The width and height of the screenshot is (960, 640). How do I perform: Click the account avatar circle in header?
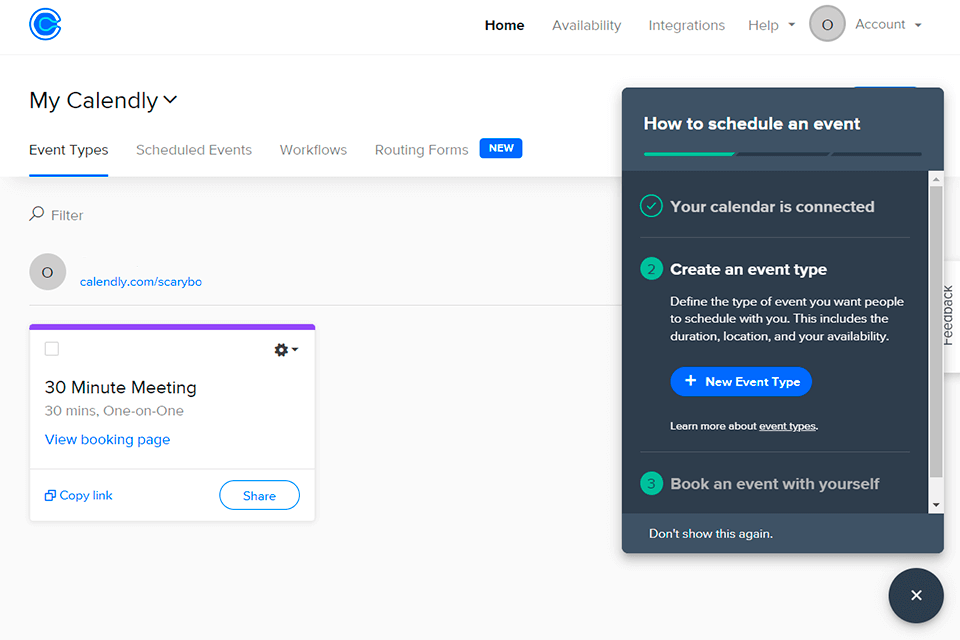(x=827, y=25)
